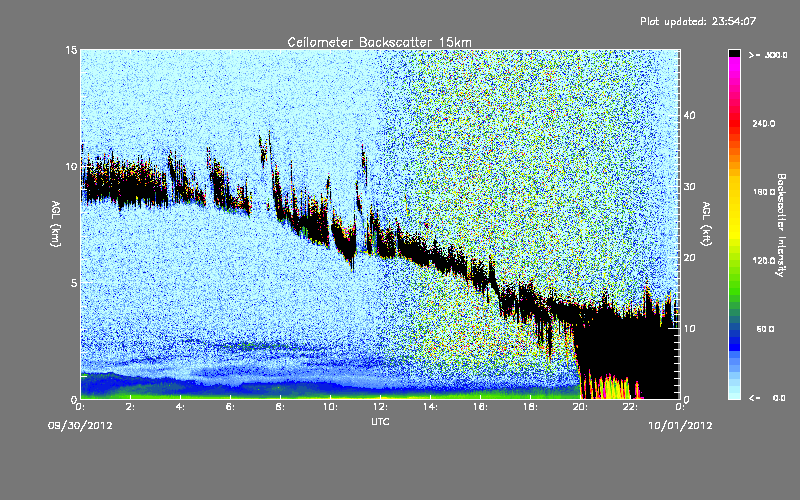Click the 5 km tick label on left axis
Image resolution: width=800 pixels, height=500 pixels.
[x=74, y=283]
